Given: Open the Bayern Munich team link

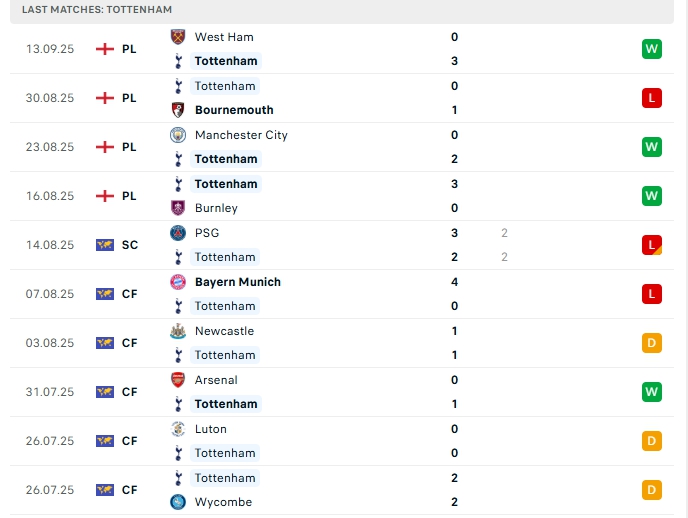Looking at the screenshot, I should tap(238, 282).
